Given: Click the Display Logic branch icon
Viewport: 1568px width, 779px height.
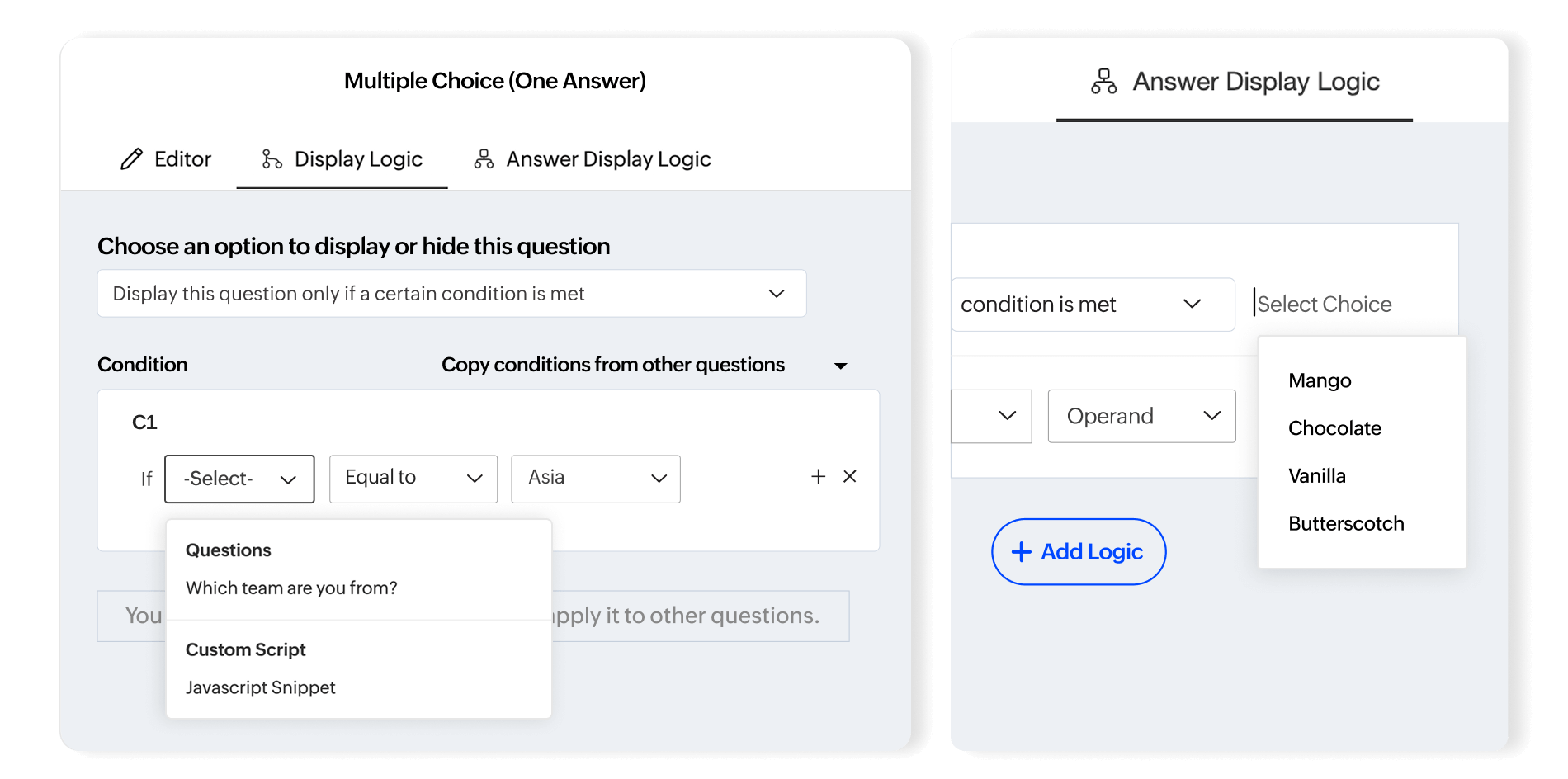Looking at the screenshot, I should pyautogui.click(x=272, y=159).
